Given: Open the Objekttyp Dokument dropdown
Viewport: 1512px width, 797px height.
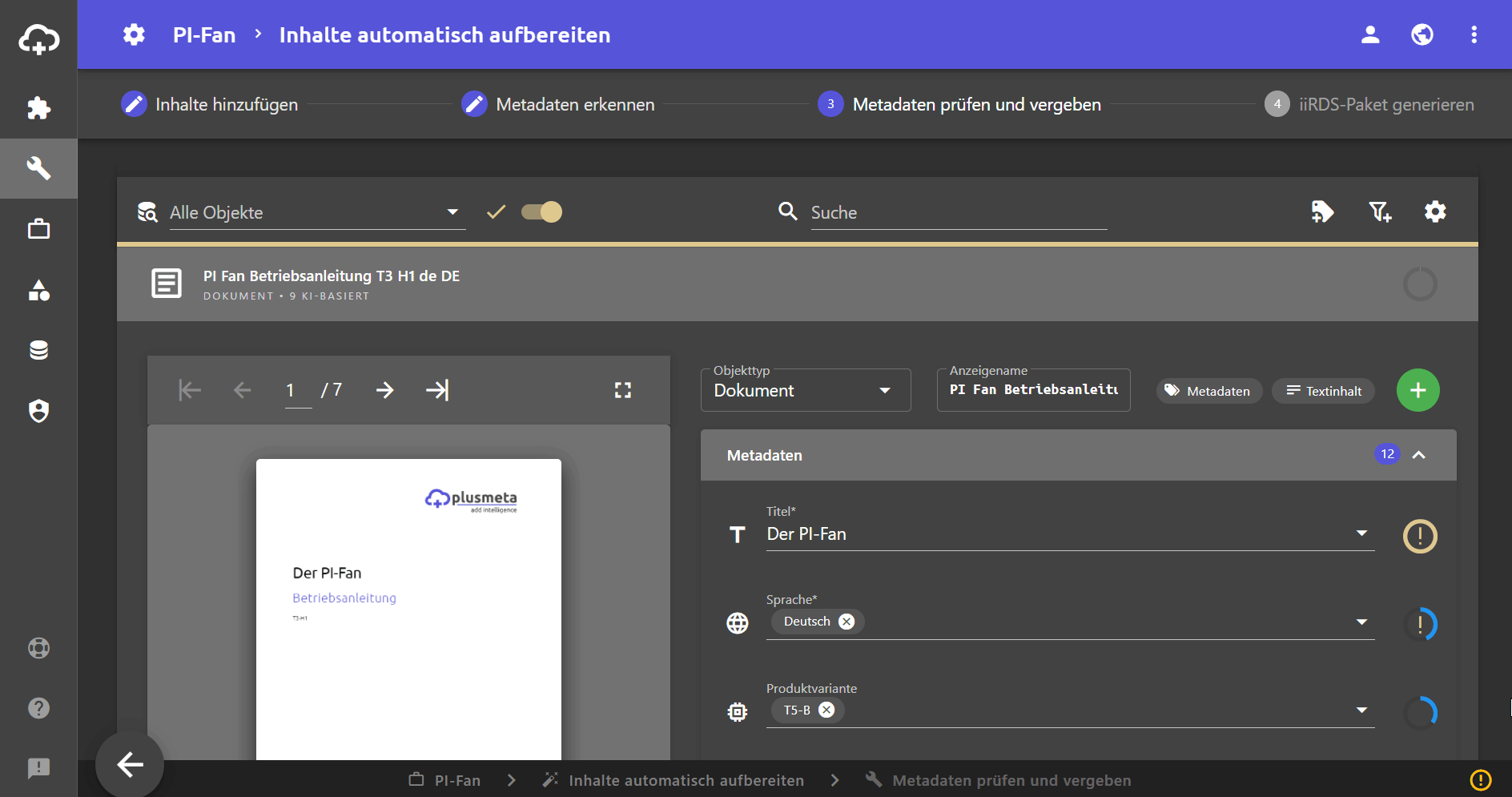Looking at the screenshot, I should coord(806,390).
